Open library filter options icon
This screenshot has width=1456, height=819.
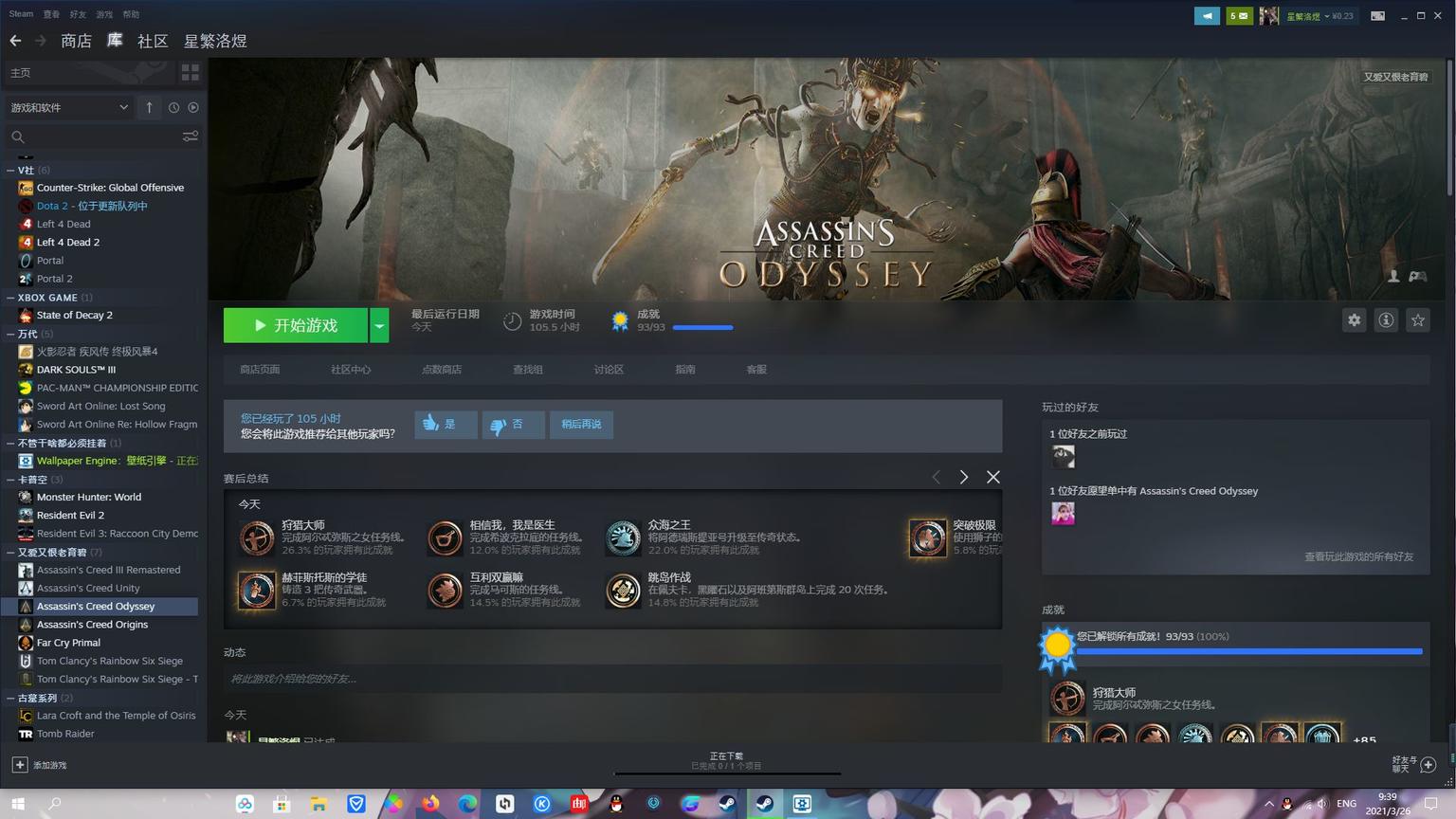190,136
